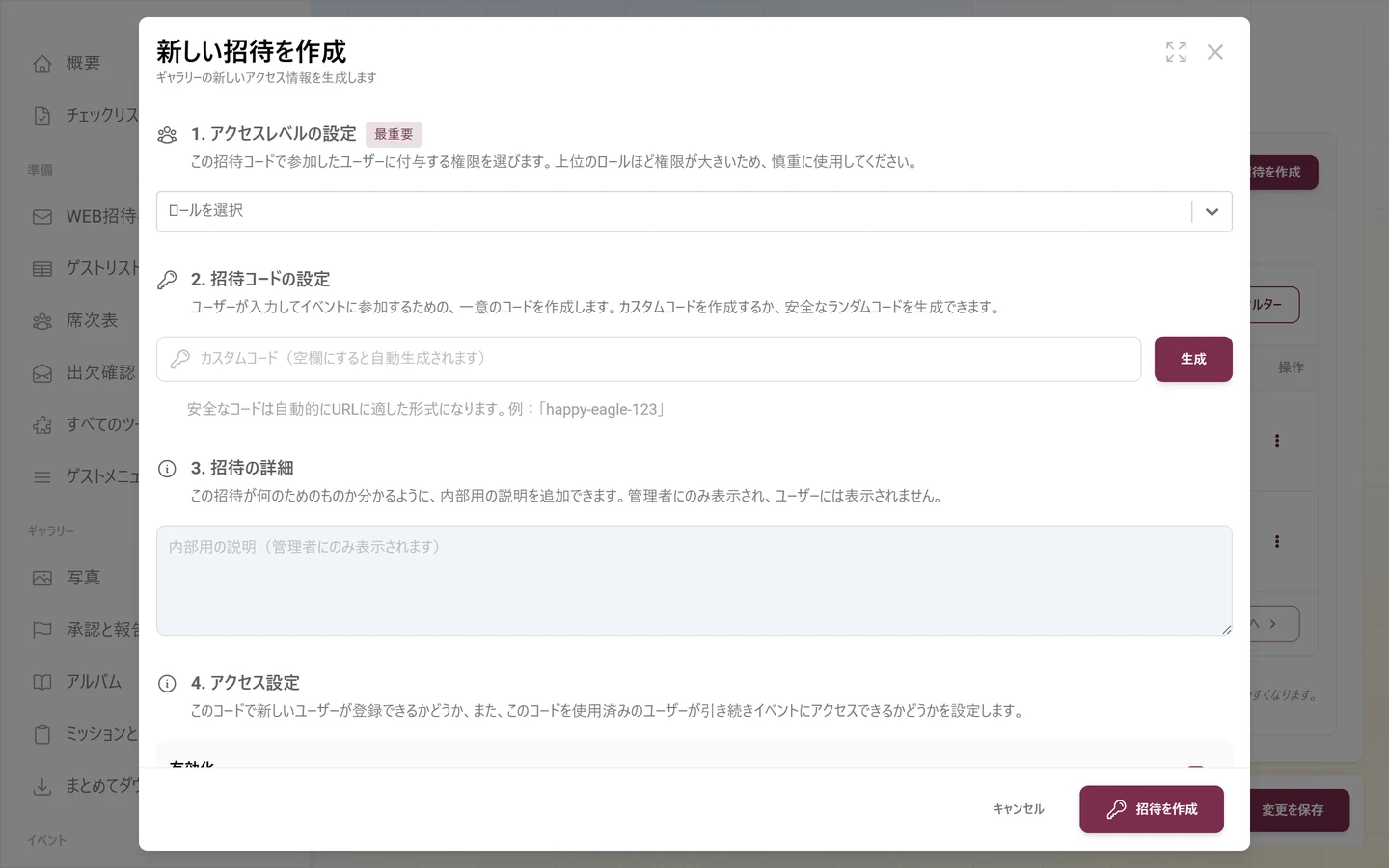Click the download icon beside まとめてダウンロード
1389x868 pixels.
point(42,787)
